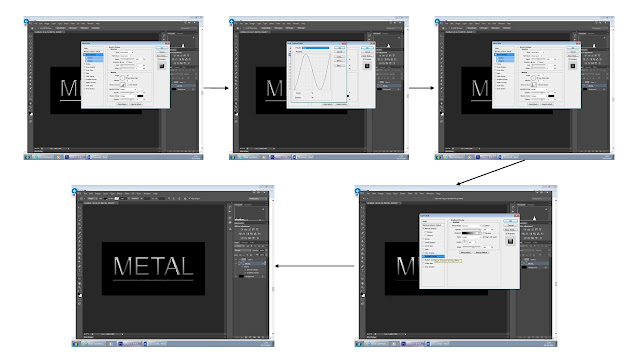Click Angle dial in Gradient Overlay dialog
The image size is (640, 360).
465,242
